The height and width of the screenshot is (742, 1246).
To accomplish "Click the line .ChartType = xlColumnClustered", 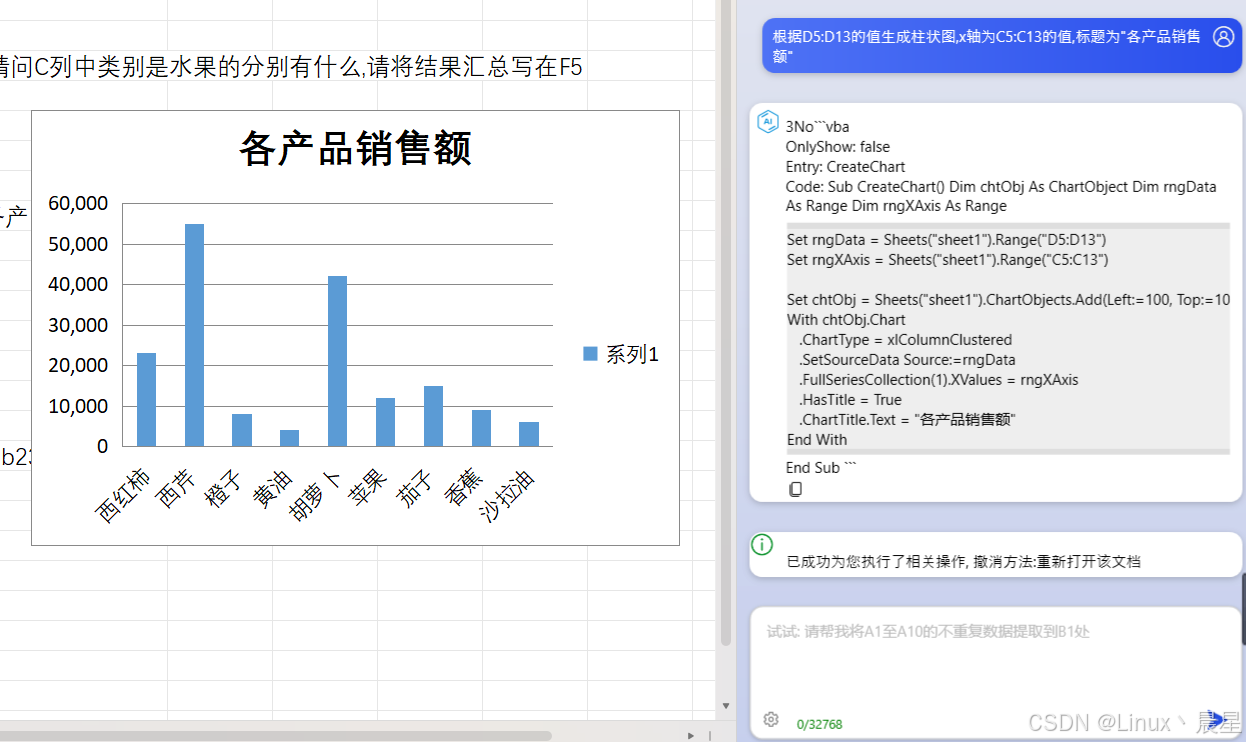I will [905, 340].
